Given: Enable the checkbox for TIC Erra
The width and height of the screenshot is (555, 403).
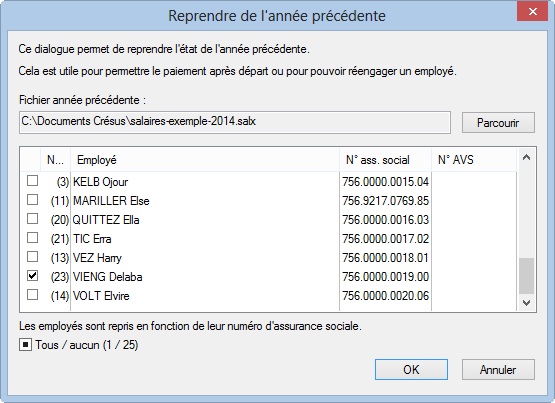Looking at the screenshot, I should pos(33,238).
